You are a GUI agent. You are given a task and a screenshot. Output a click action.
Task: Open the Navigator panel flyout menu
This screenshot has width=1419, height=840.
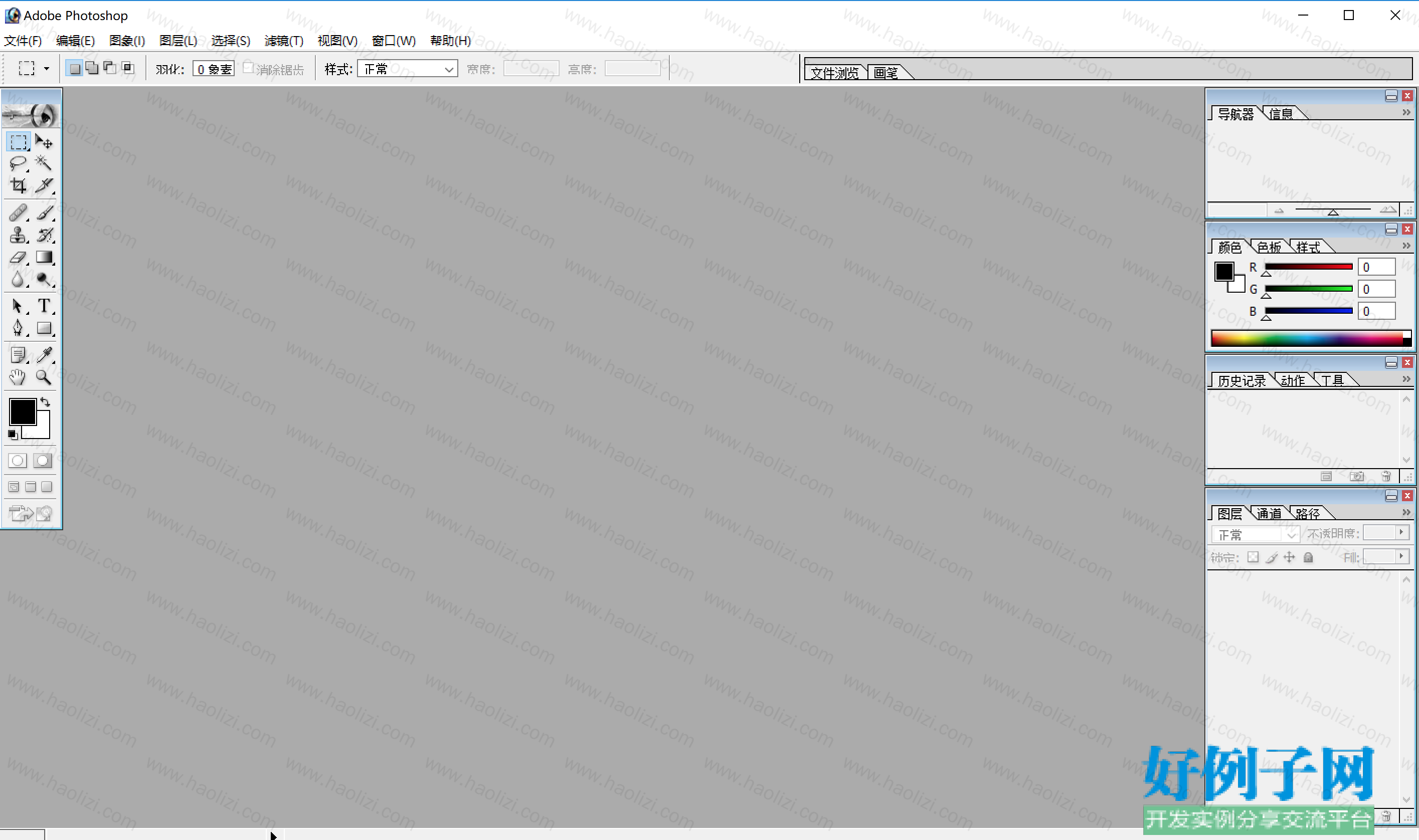(1406, 113)
